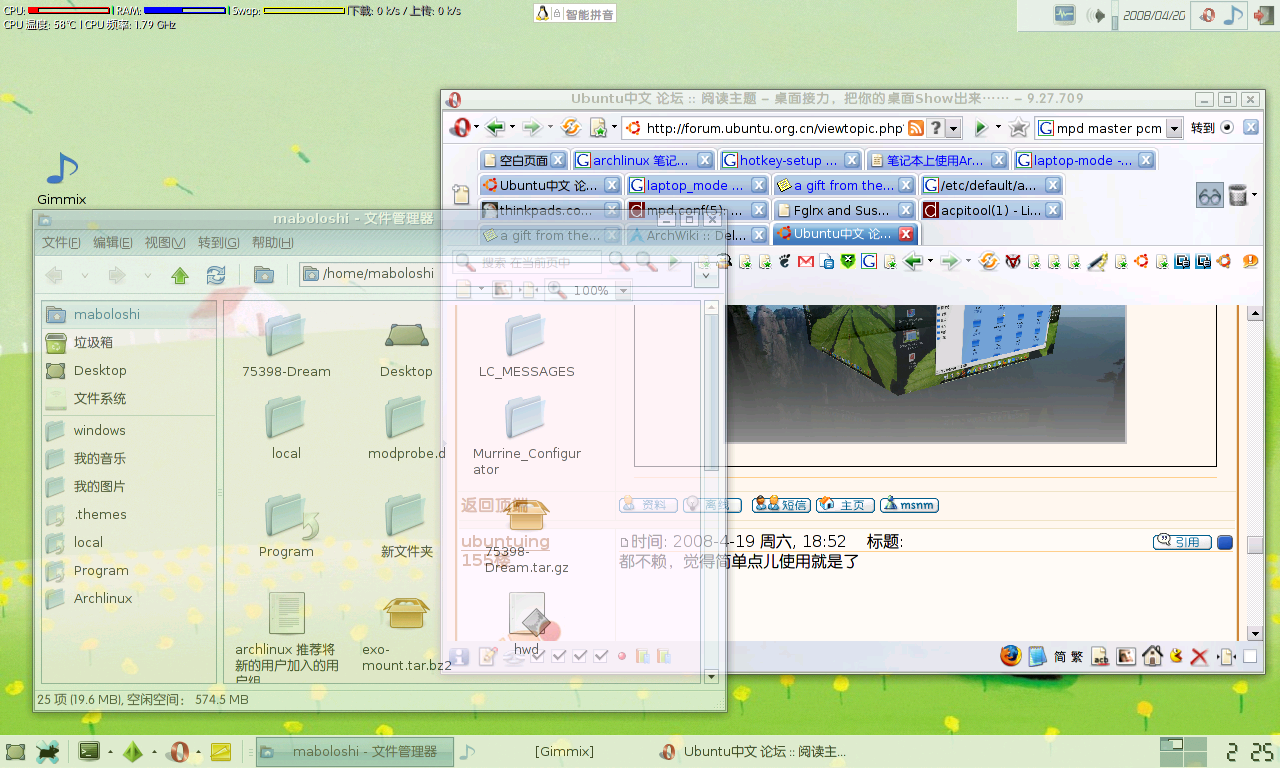Click the home icon in the browser's bottom toolbar
Viewport: 1280px width, 768px height.
click(1152, 656)
